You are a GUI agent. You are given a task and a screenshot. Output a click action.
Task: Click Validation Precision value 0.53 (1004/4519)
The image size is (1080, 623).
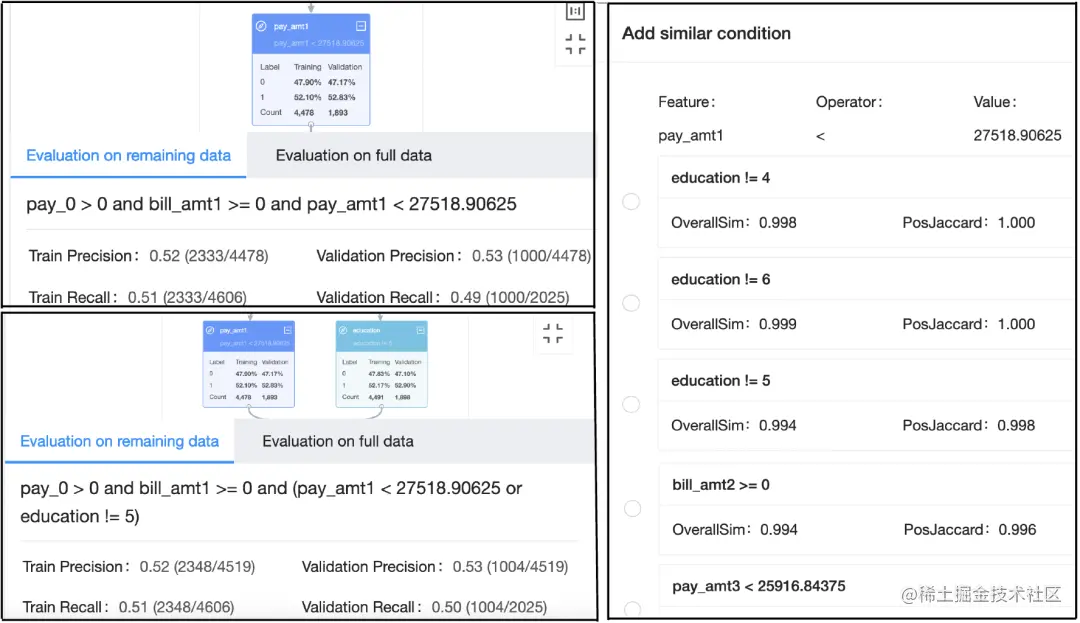click(510, 567)
